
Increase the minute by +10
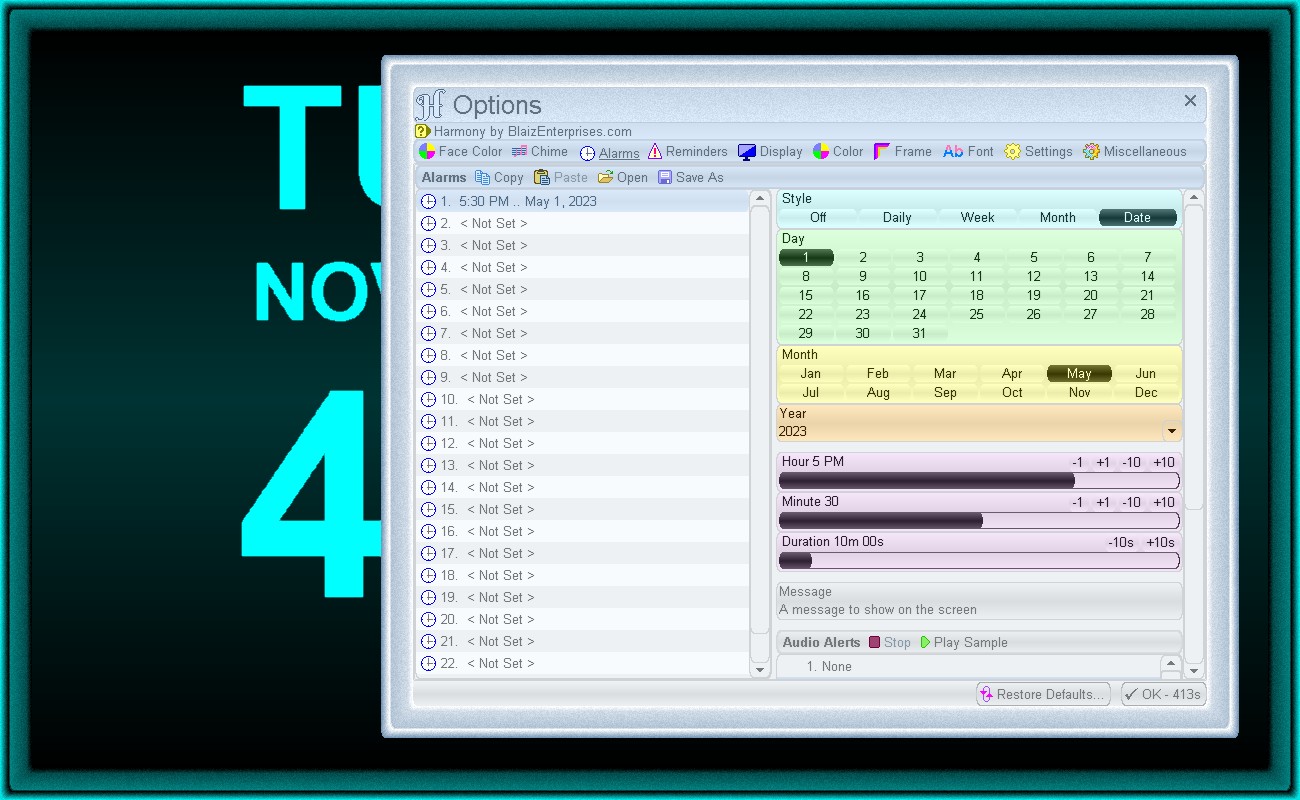1163,502
